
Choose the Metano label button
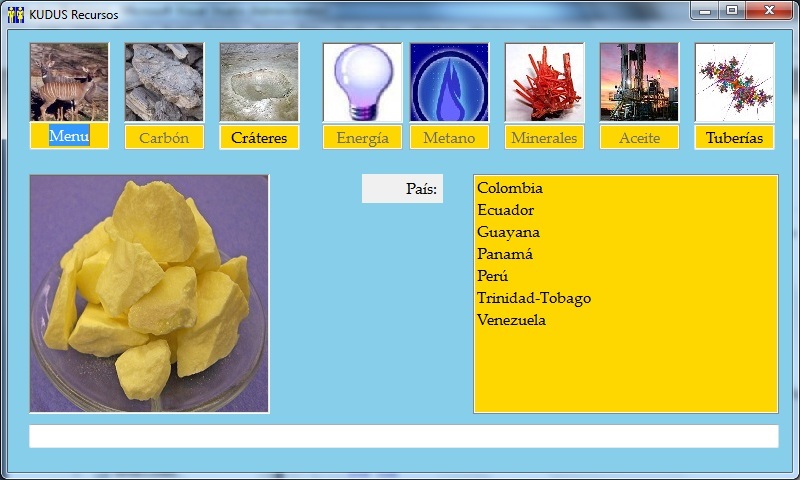(x=449, y=138)
